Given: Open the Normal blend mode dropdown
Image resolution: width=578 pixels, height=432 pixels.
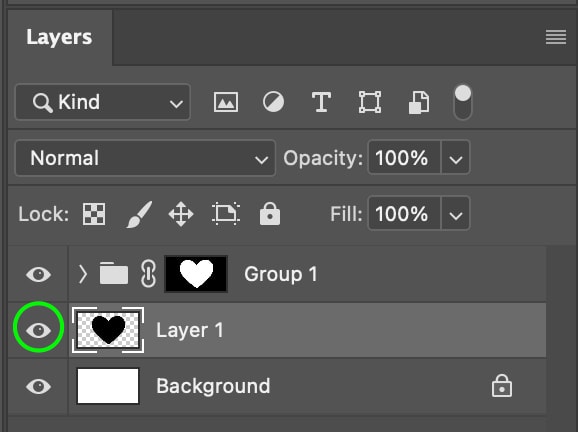Looking at the screenshot, I should coord(145,158).
